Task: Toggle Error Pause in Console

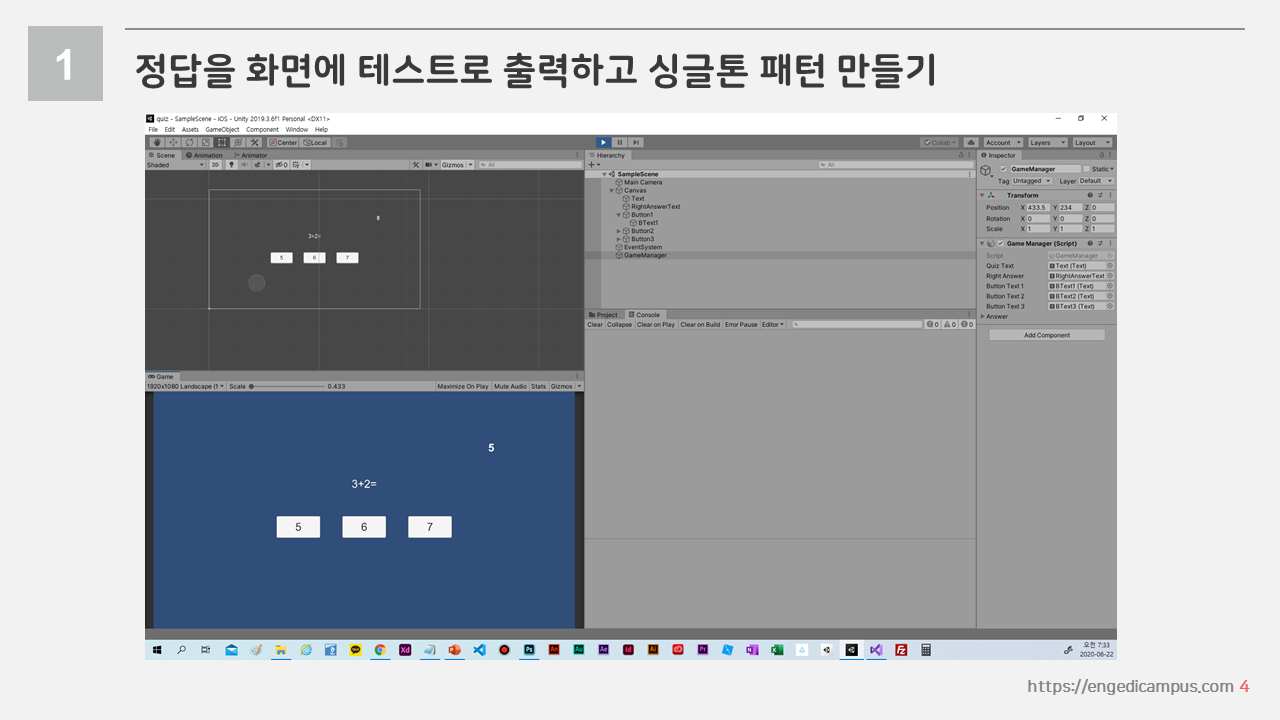Action: pyautogui.click(x=741, y=324)
